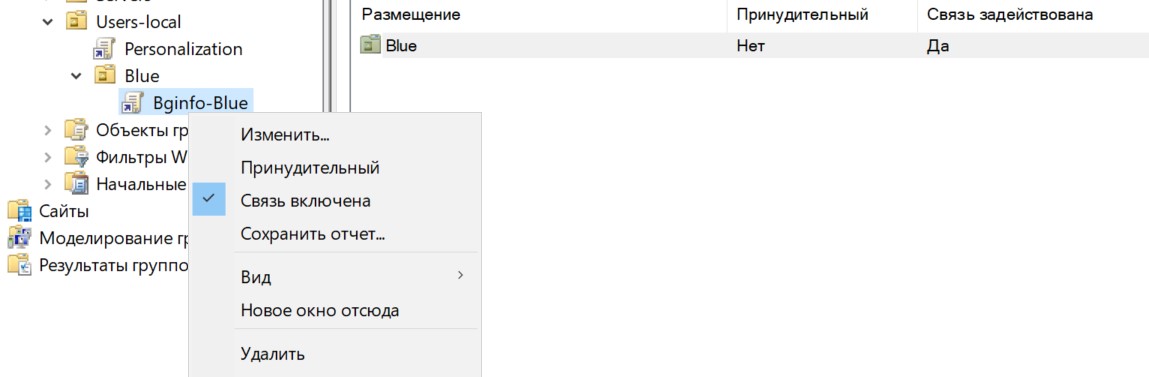Viewport: 1149px width, 377px height.
Task: Enable the Принудительный option
Action: click(x=310, y=167)
